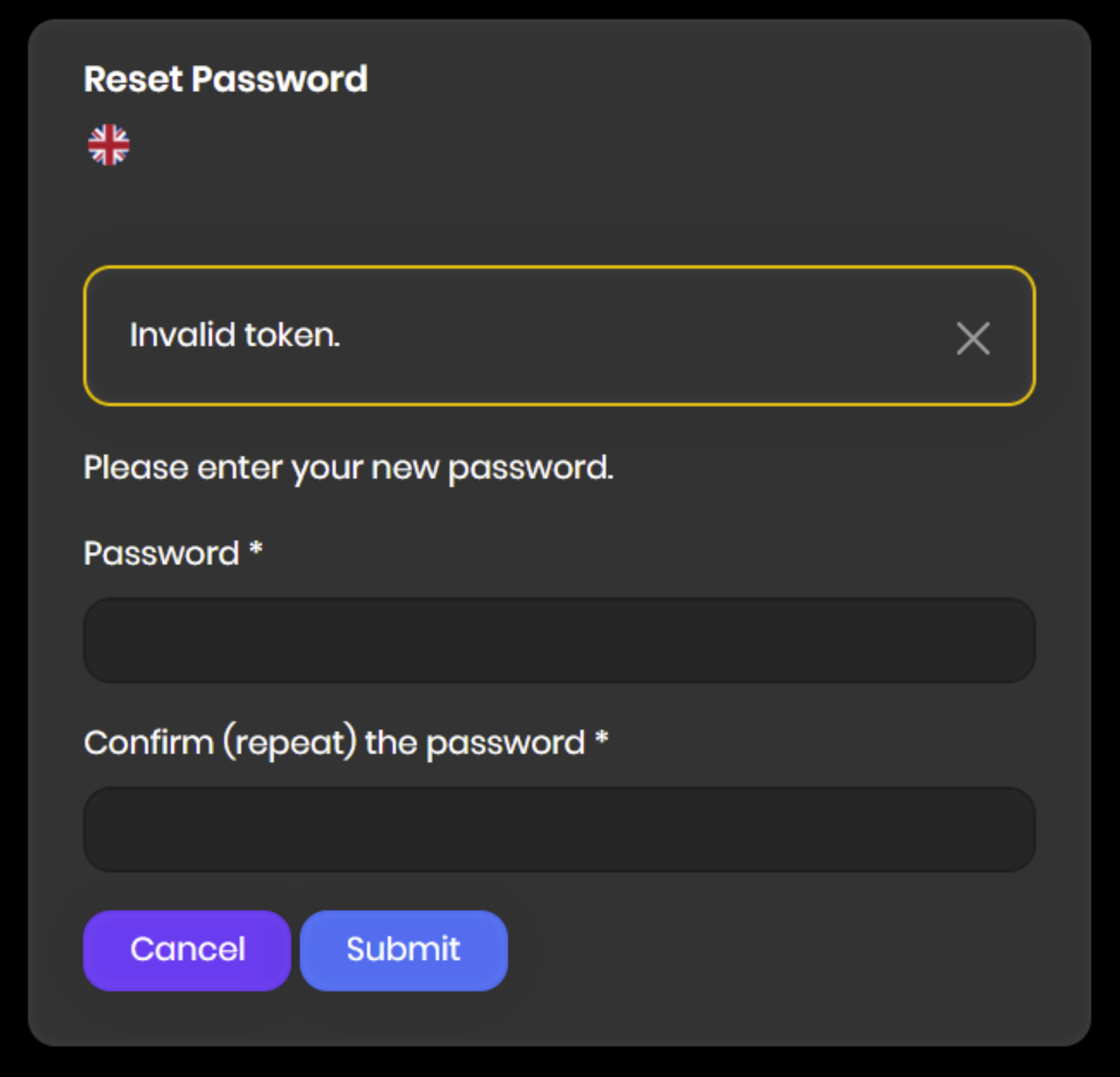
Task: Click the Please enter your new password text
Action: (x=348, y=468)
